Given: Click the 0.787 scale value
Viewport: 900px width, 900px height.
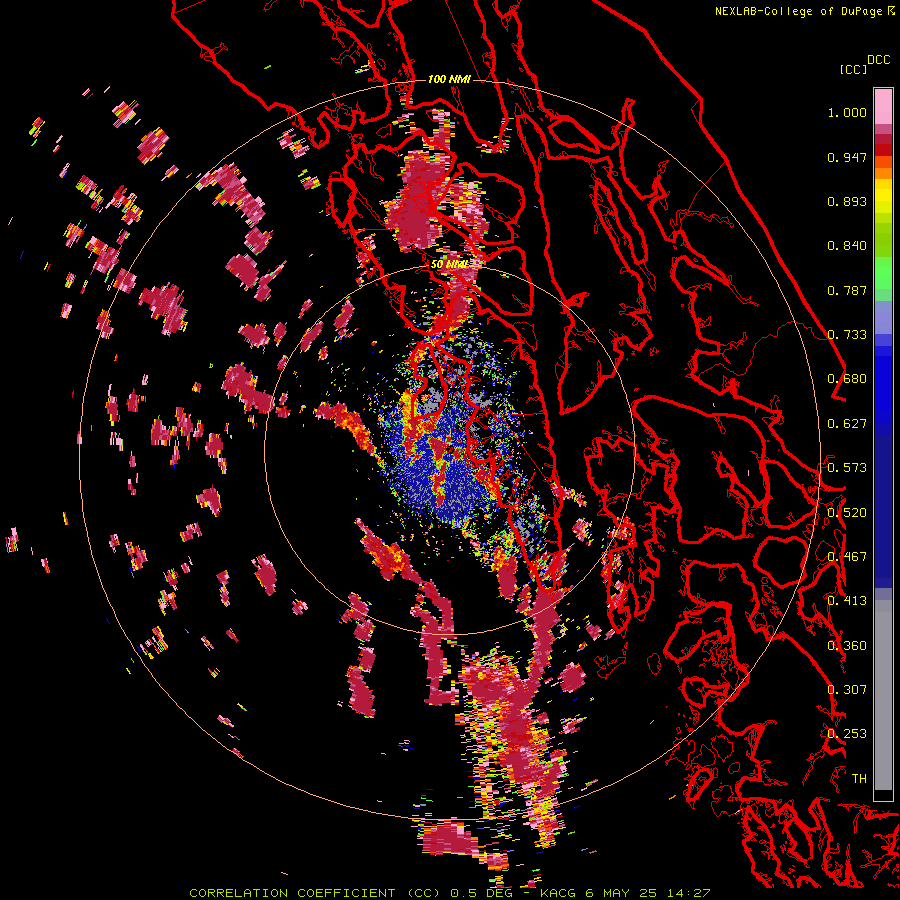Looking at the screenshot, I should 847,290.
